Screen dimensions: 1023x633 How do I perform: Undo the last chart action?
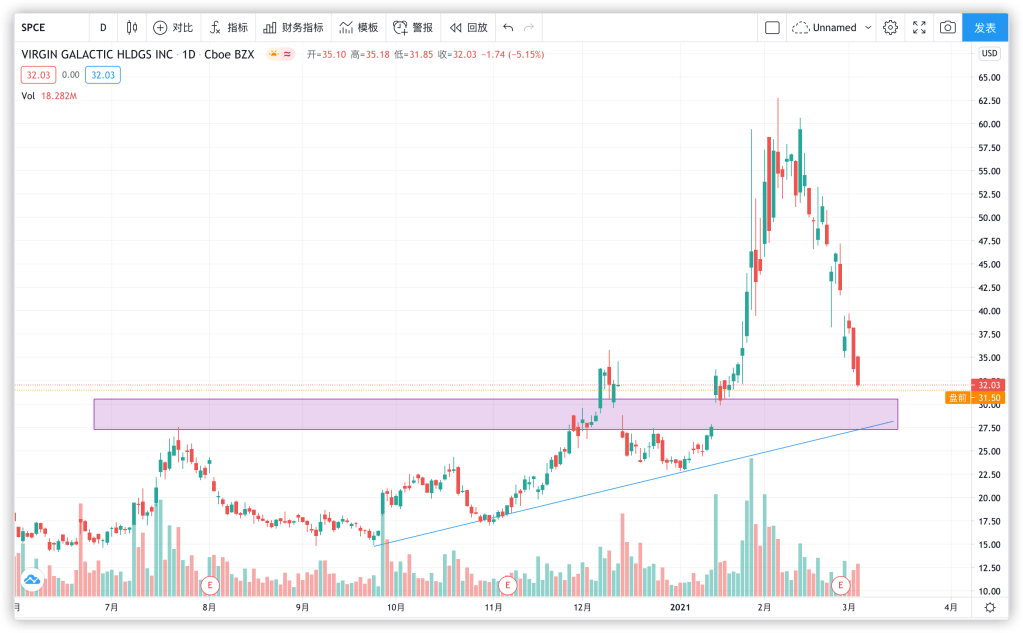(x=508, y=27)
